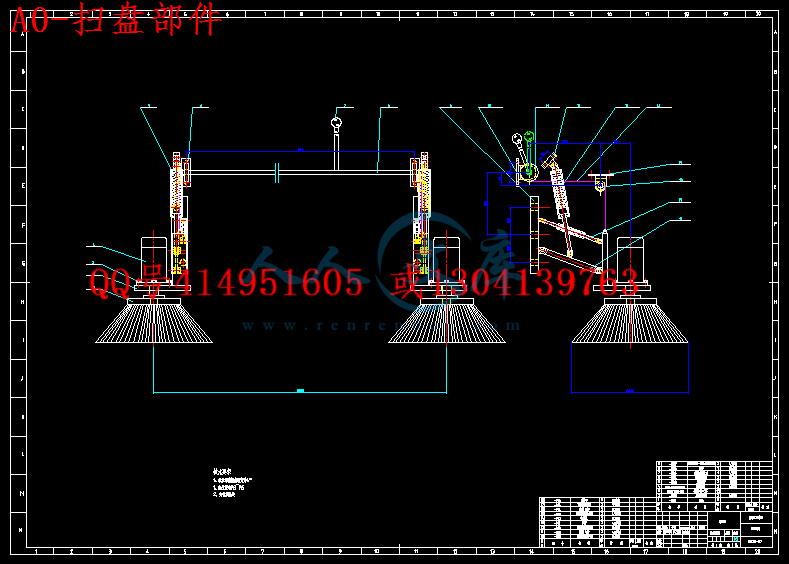Select the green lever handle in the side view
The height and width of the screenshot is (564, 789).
point(529,151)
